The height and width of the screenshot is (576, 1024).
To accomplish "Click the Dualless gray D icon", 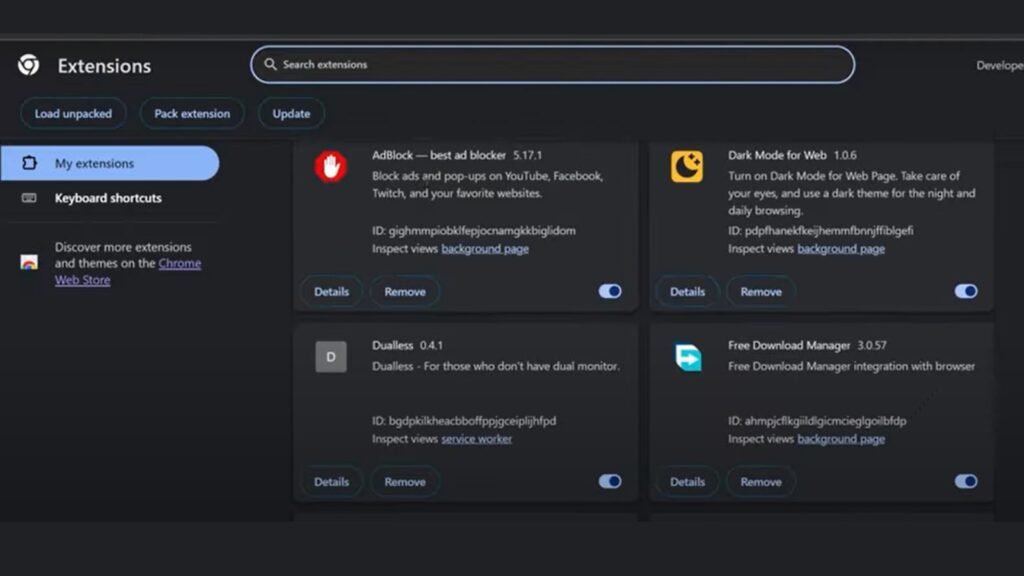I will [x=330, y=357].
